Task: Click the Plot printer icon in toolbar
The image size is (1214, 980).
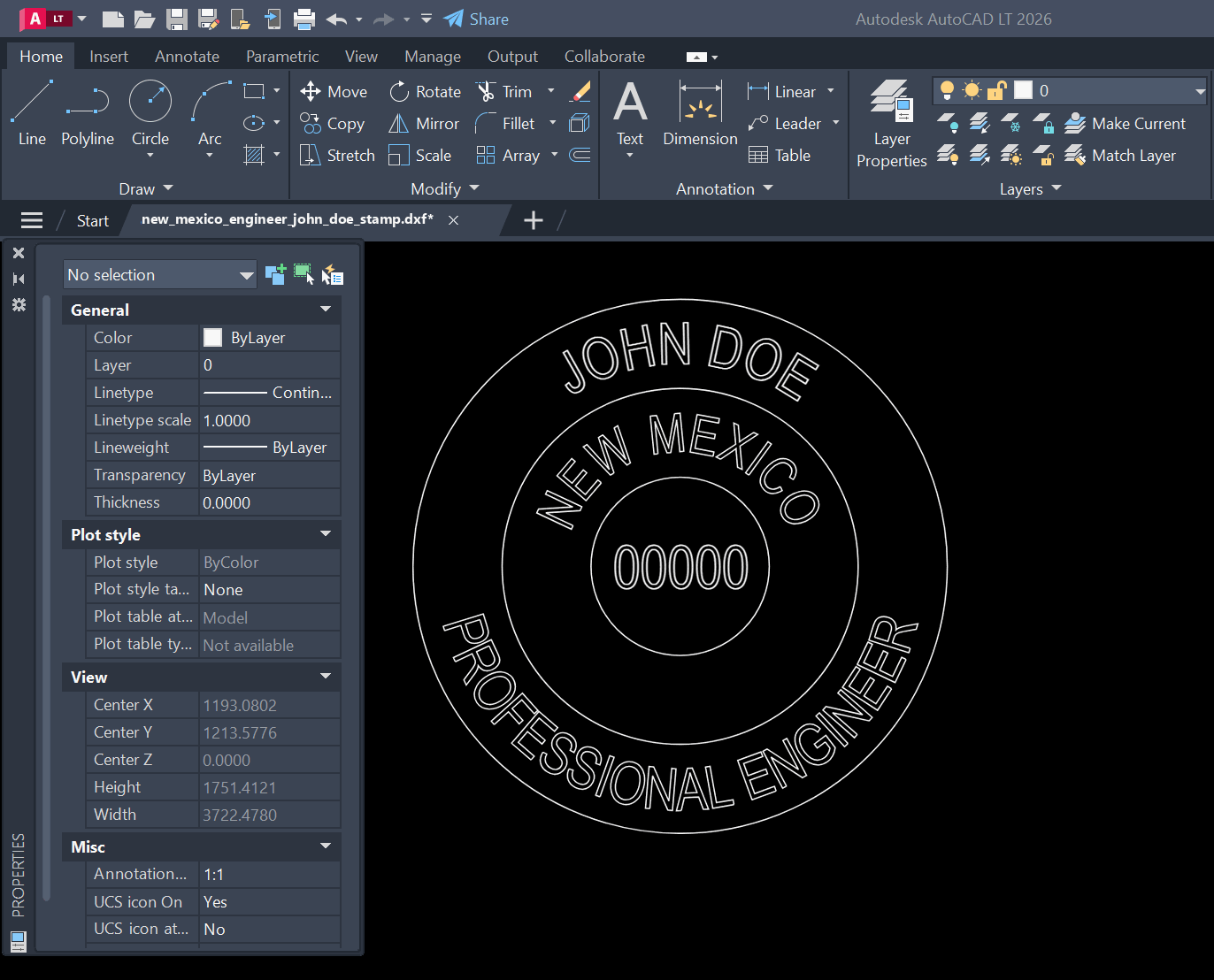Action: point(304,19)
